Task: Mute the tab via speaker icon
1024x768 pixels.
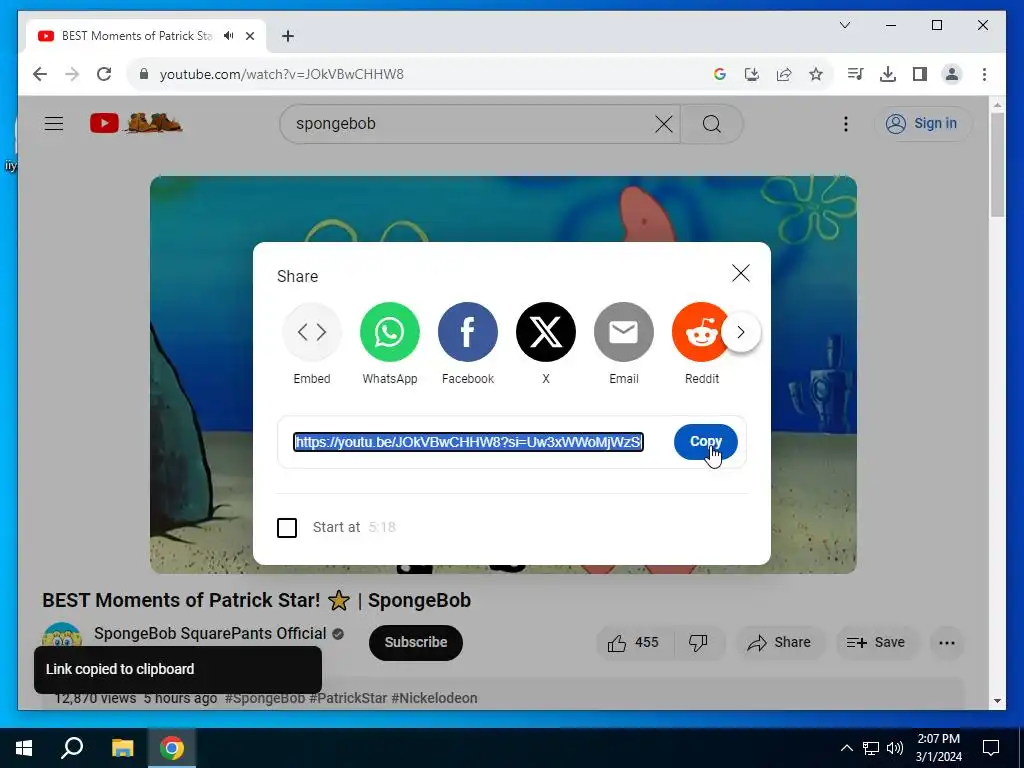Action: click(229, 36)
